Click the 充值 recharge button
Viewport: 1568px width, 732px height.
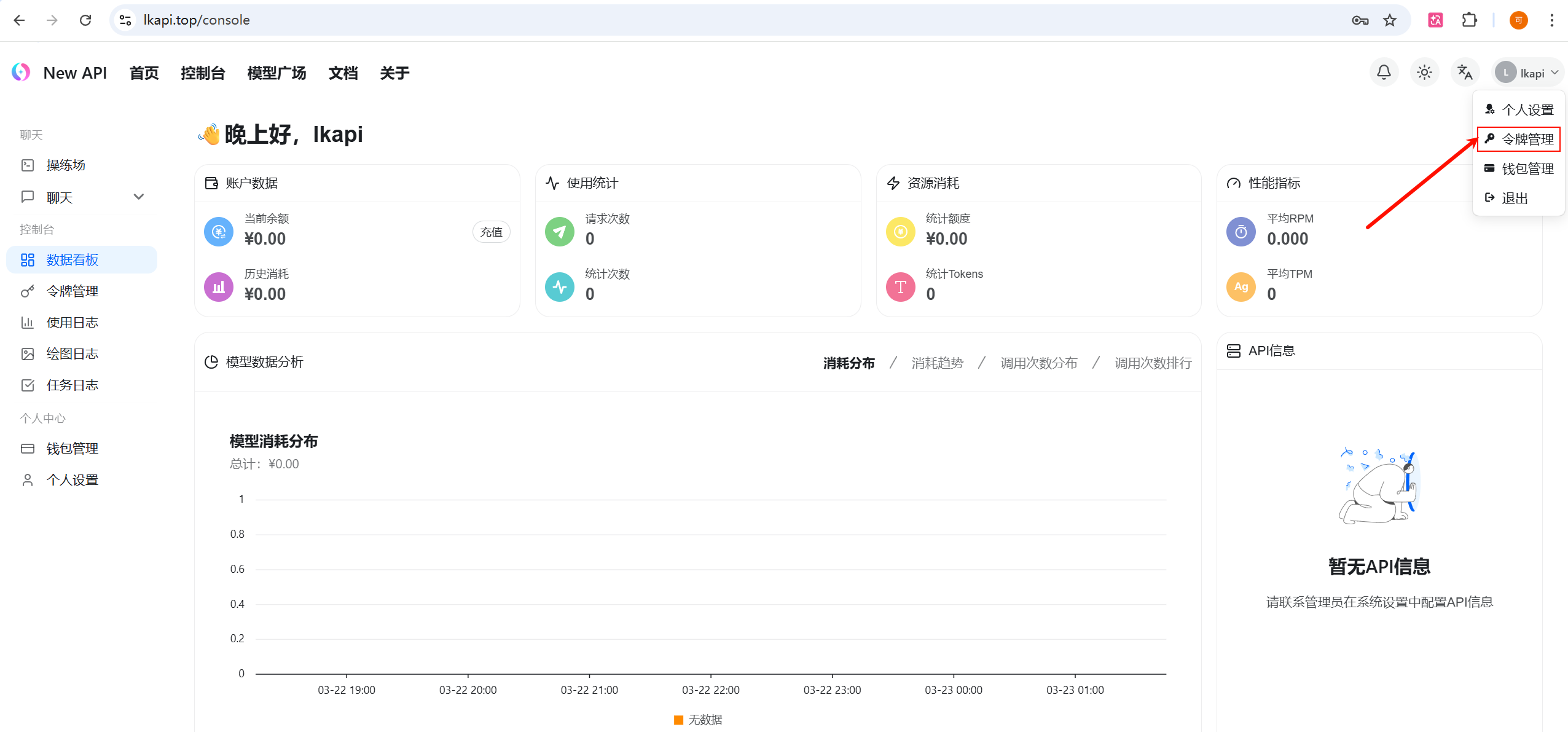[x=491, y=232]
